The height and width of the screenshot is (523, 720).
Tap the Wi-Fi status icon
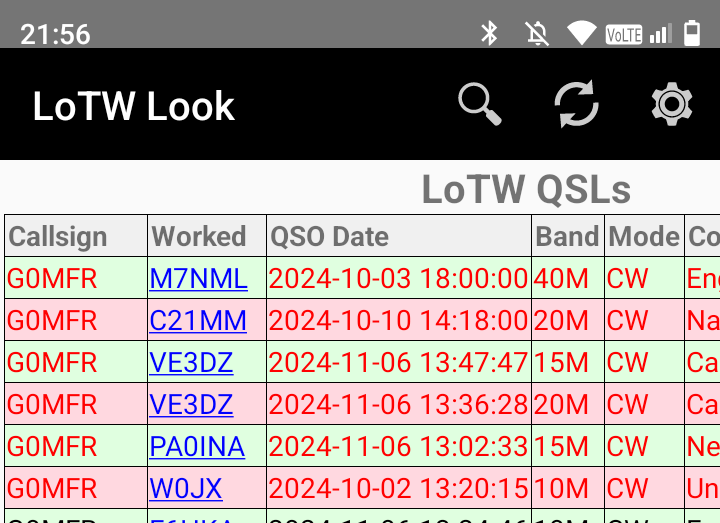click(581, 34)
